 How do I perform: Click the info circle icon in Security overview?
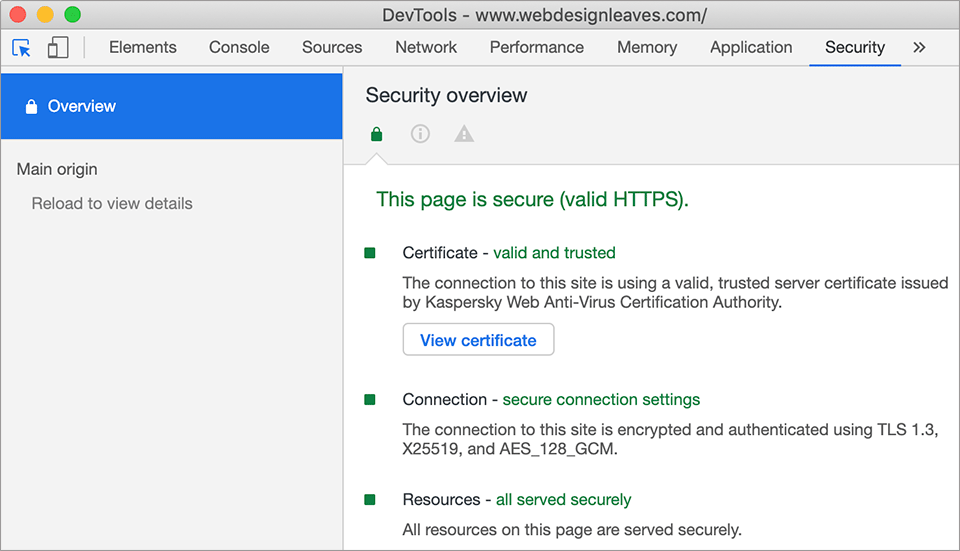click(x=420, y=134)
